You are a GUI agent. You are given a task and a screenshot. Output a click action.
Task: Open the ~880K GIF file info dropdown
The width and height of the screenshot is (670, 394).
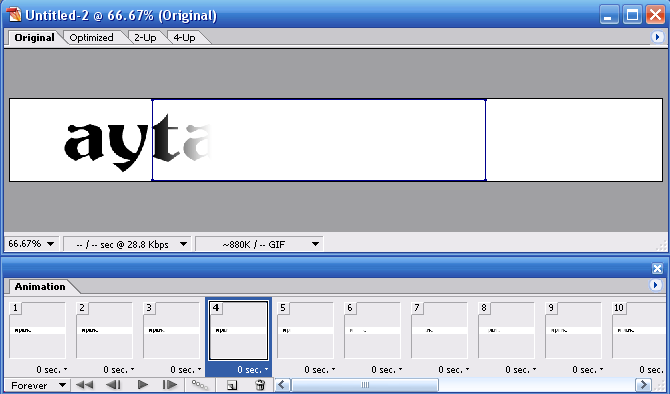tap(259, 244)
